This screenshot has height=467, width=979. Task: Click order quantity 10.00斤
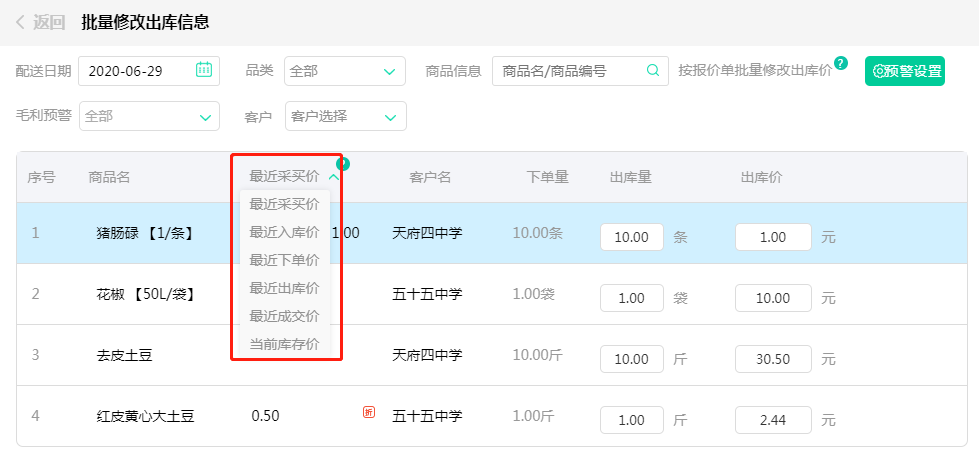pyautogui.click(x=538, y=355)
